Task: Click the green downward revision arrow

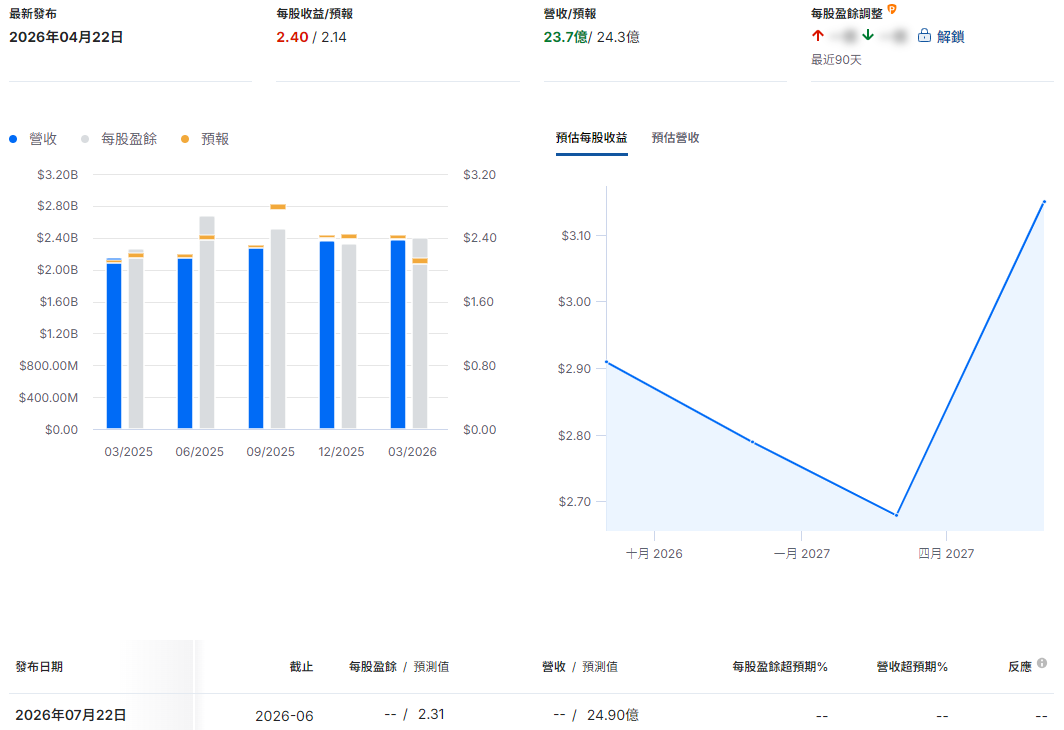Action: (x=868, y=35)
